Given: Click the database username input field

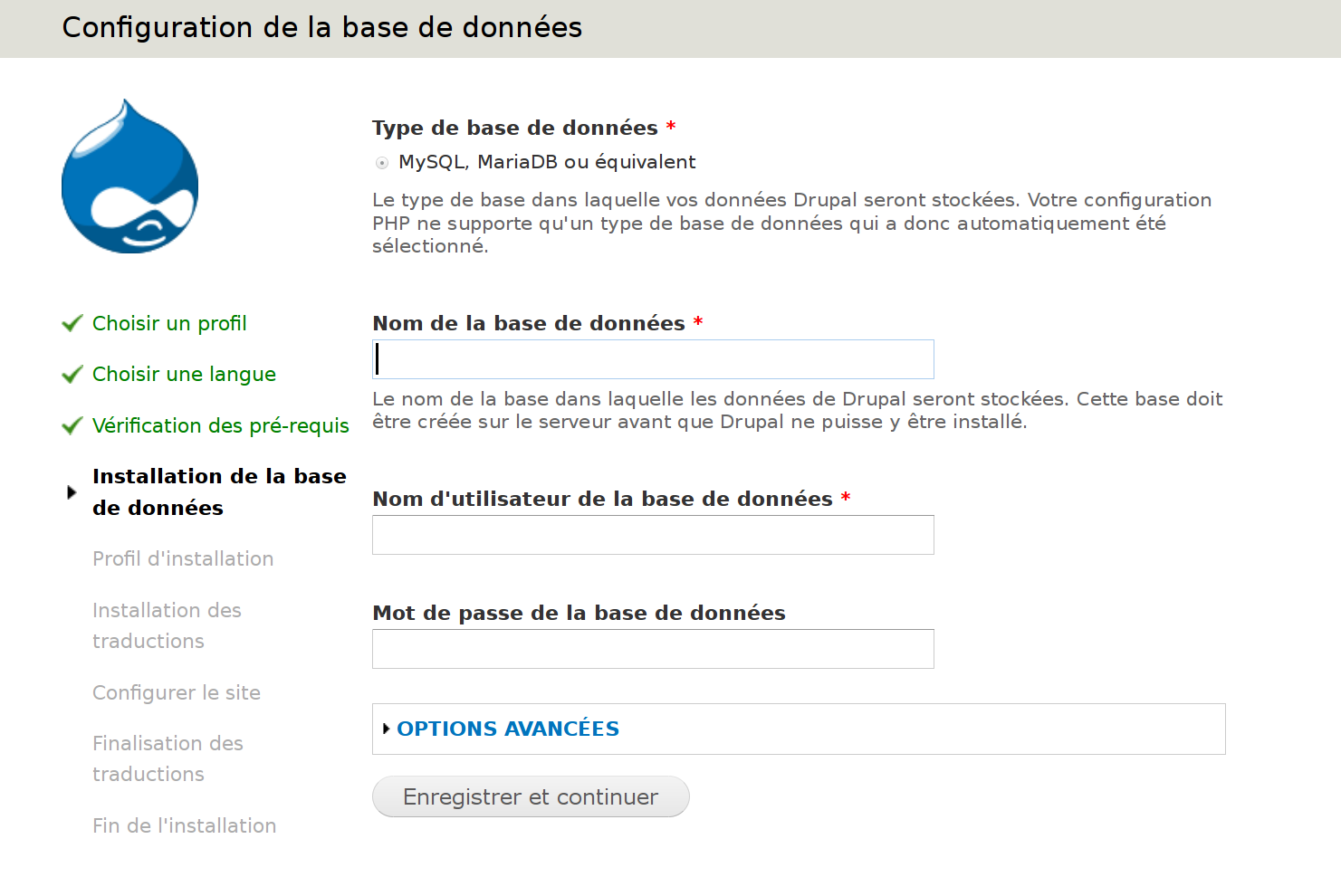Looking at the screenshot, I should tap(653, 535).
